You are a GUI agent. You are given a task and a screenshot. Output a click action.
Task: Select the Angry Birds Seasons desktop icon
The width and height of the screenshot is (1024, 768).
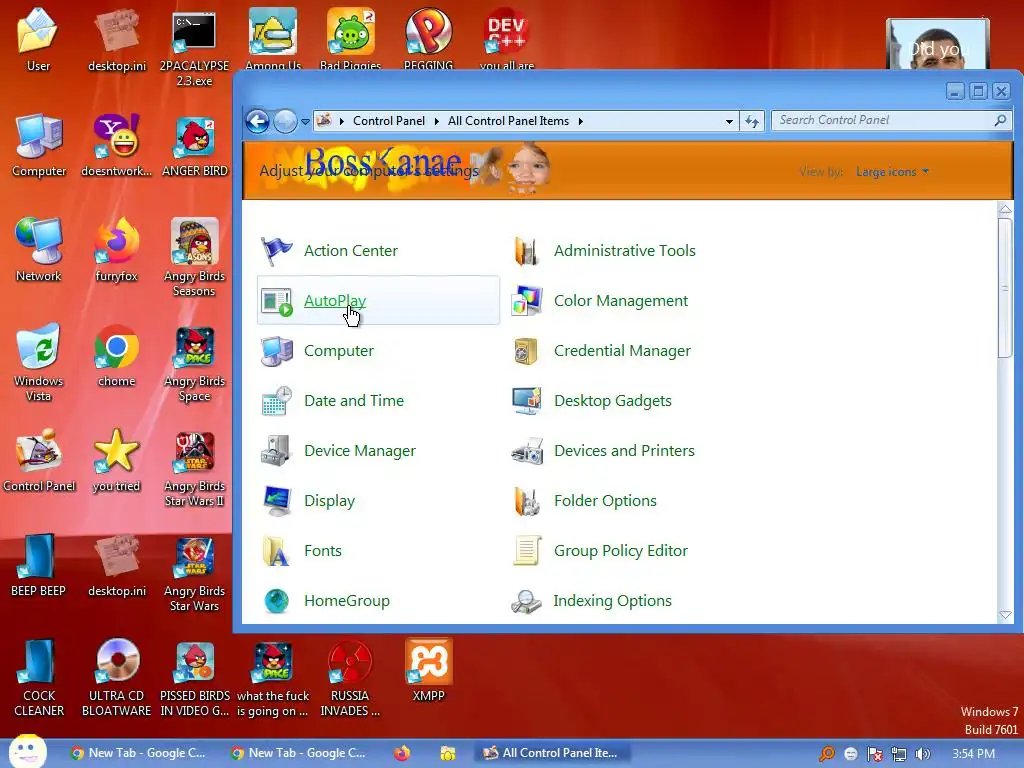(195, 257)
